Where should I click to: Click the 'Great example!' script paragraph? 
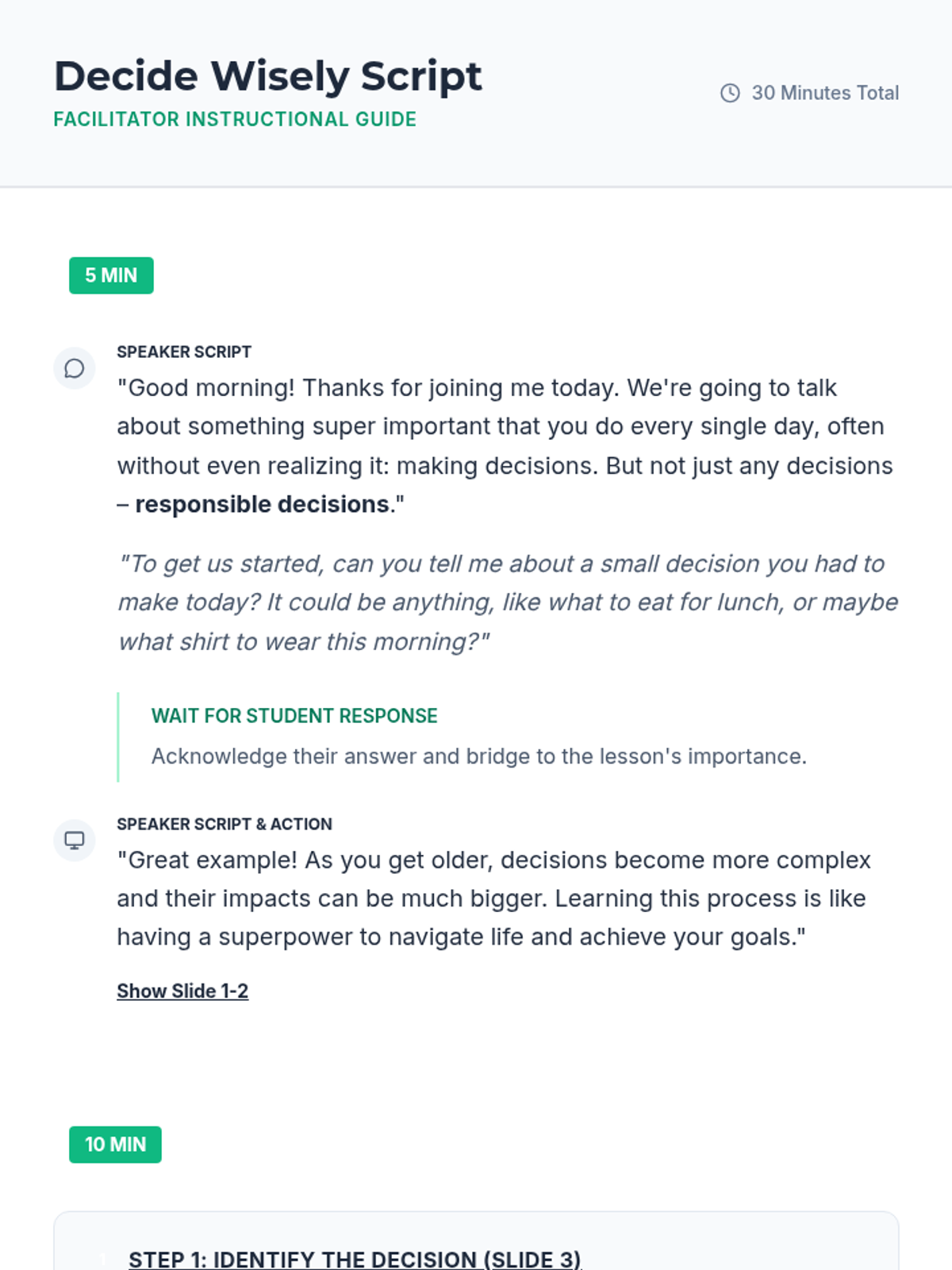[493, 899]
